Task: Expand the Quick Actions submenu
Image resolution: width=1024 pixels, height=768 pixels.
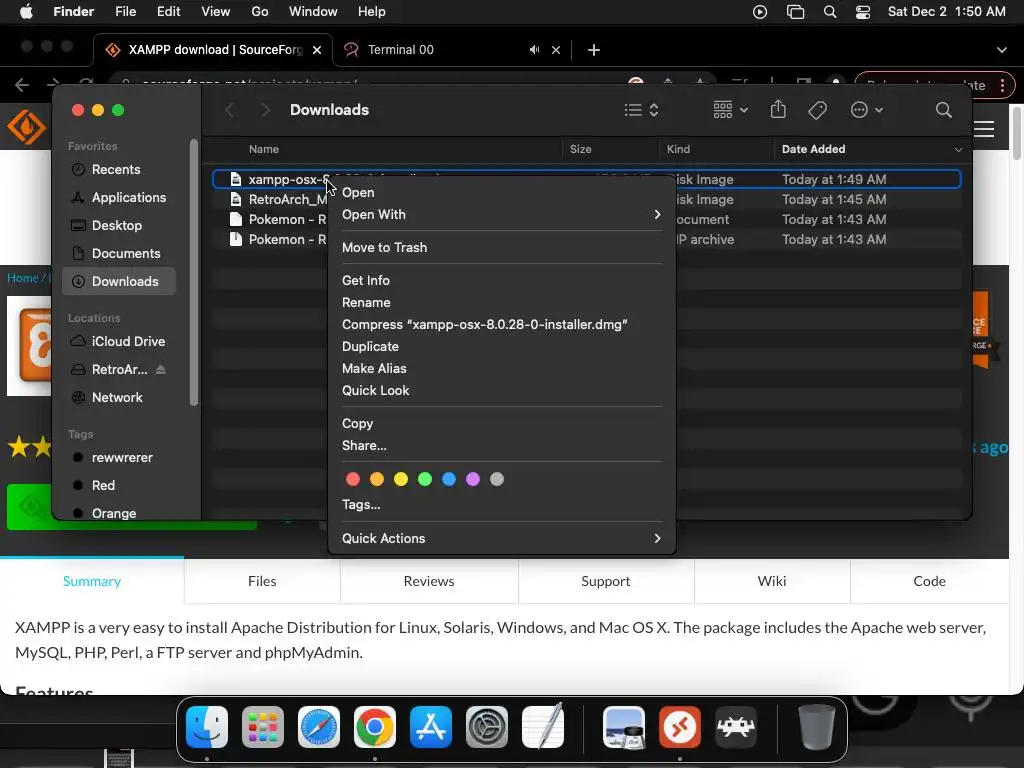Action: point(501,538)
